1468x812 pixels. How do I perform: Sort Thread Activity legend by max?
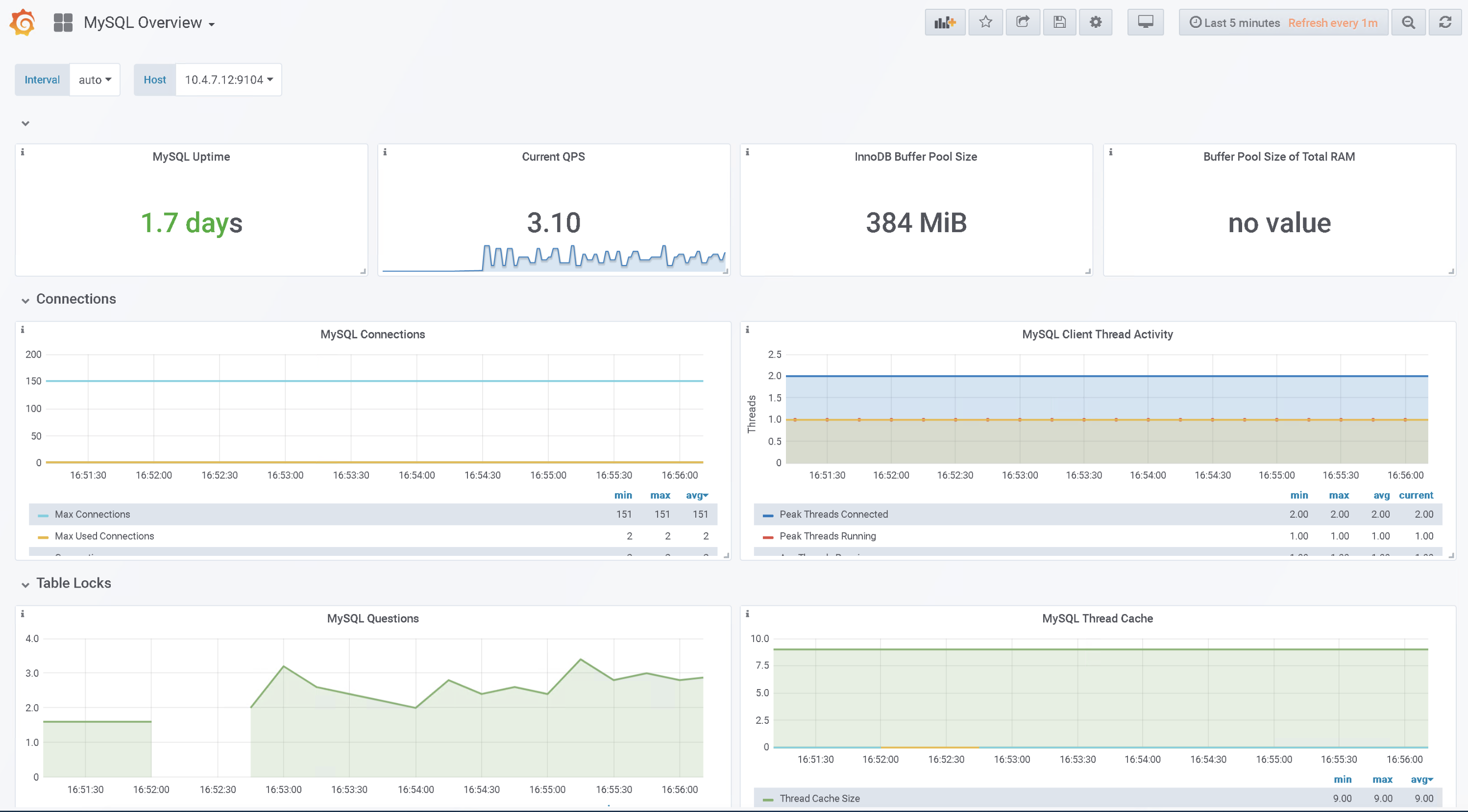1339,496
